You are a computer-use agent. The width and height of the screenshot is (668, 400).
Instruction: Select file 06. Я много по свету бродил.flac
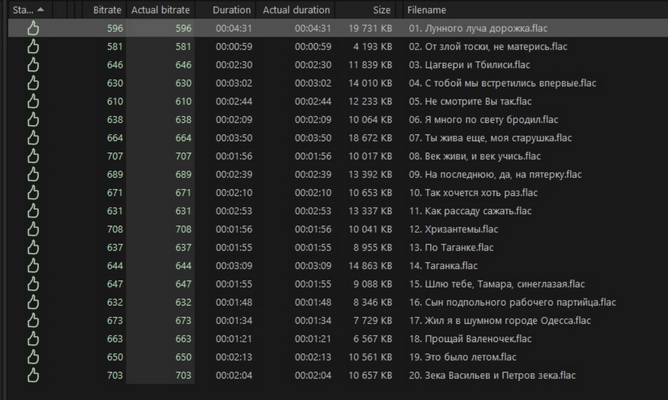pyautogui.click(x=483, y=120)
